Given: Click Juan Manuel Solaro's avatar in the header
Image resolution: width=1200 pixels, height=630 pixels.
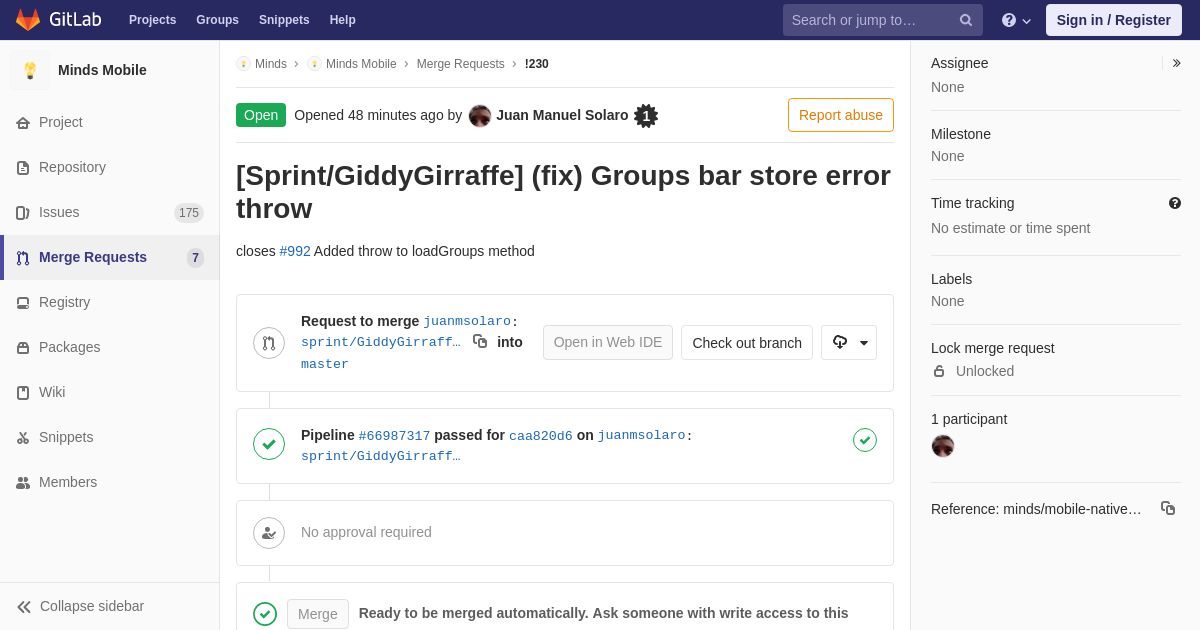Looking at the screenshot, I should 480,116.
